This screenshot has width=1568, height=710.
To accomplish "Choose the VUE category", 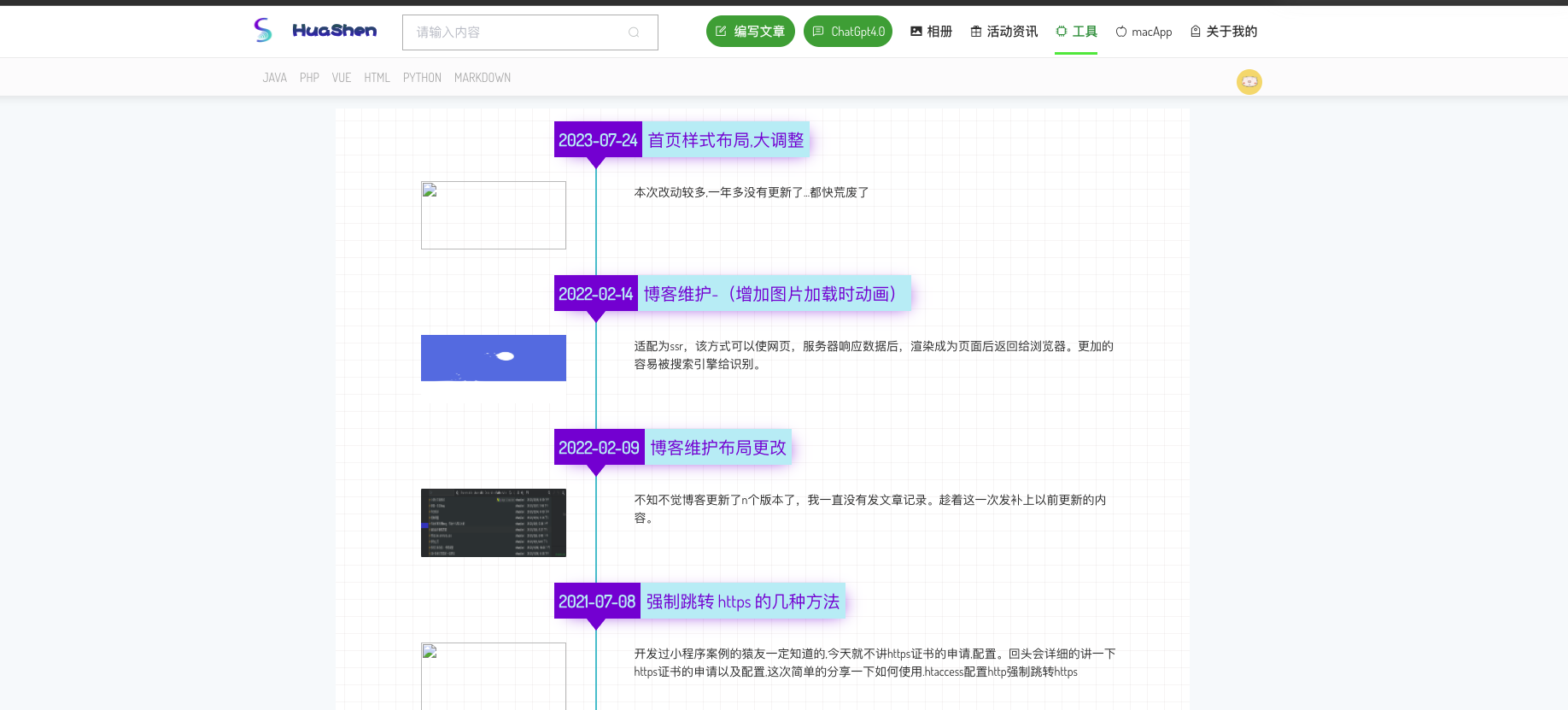I will coord(342,78).
